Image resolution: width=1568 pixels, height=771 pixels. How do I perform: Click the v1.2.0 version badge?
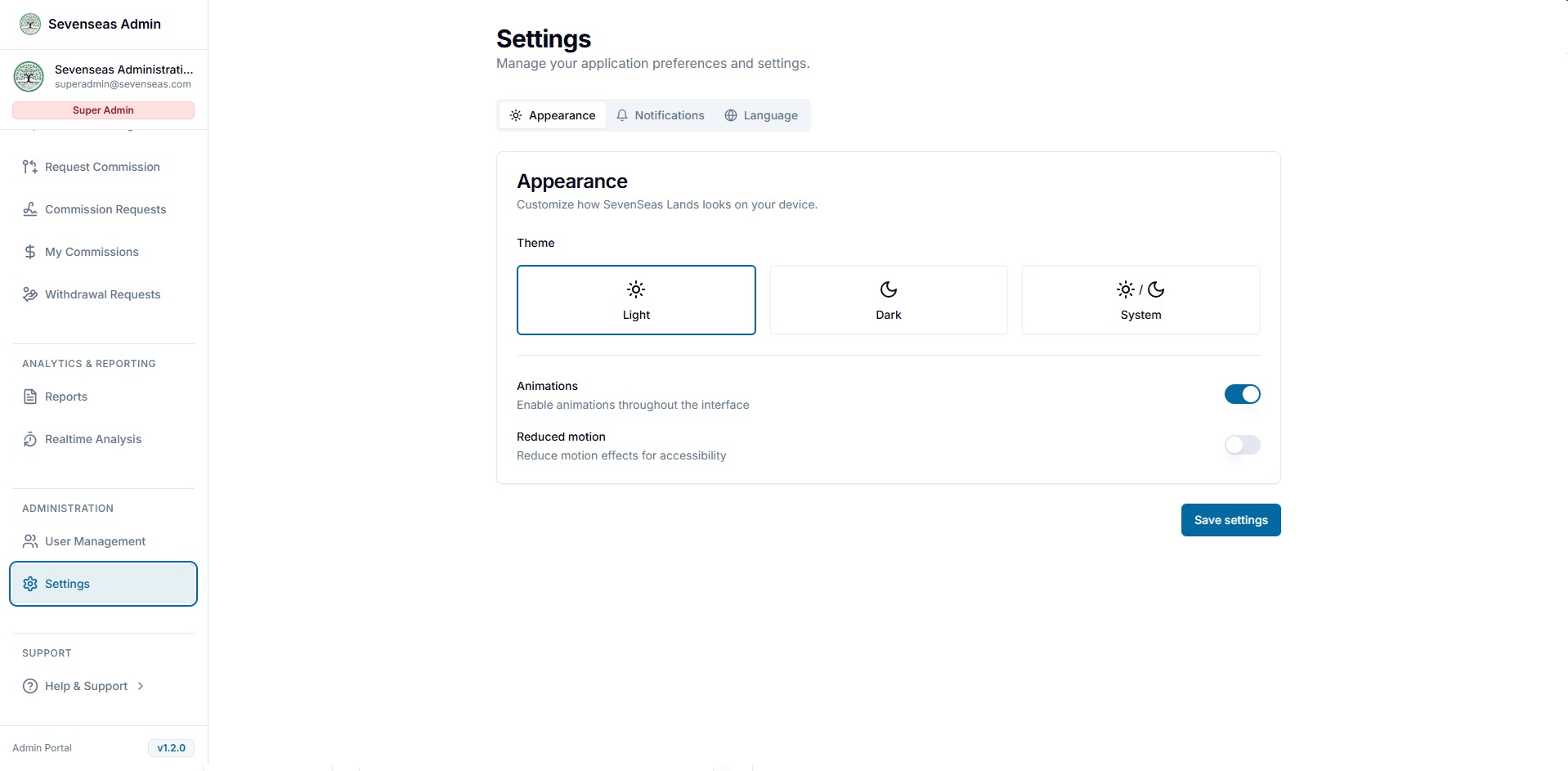click(171, 748)
